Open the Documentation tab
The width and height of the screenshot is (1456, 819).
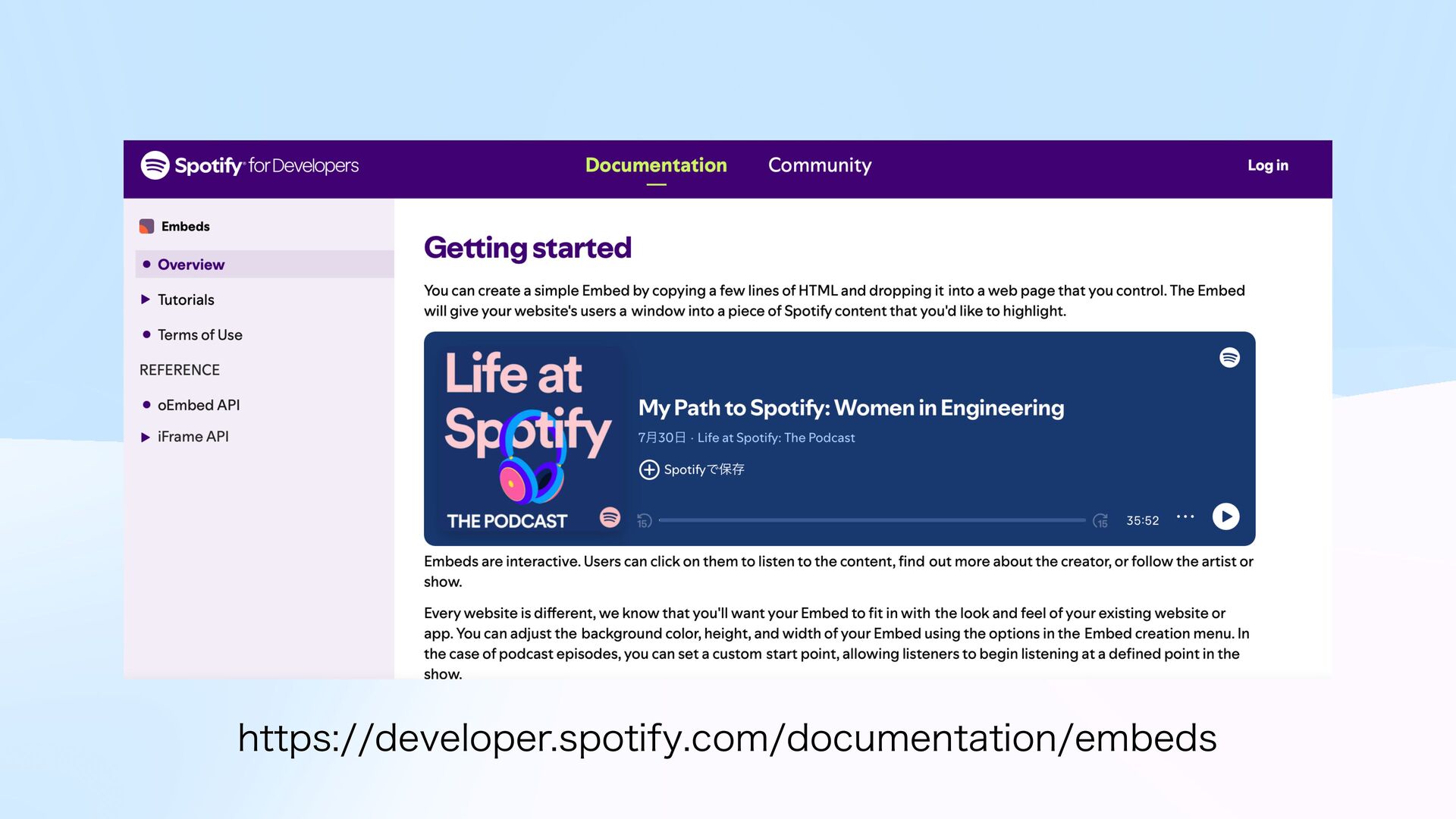tap(656, 165)
